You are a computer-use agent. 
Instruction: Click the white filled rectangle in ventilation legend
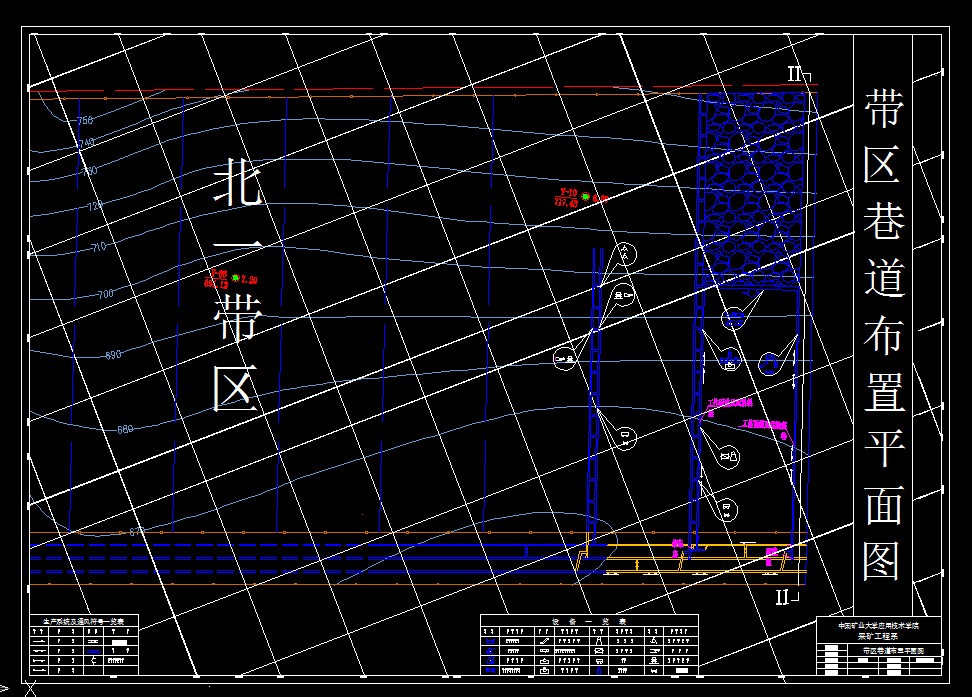pyautogui.click(x=119, y=642)
